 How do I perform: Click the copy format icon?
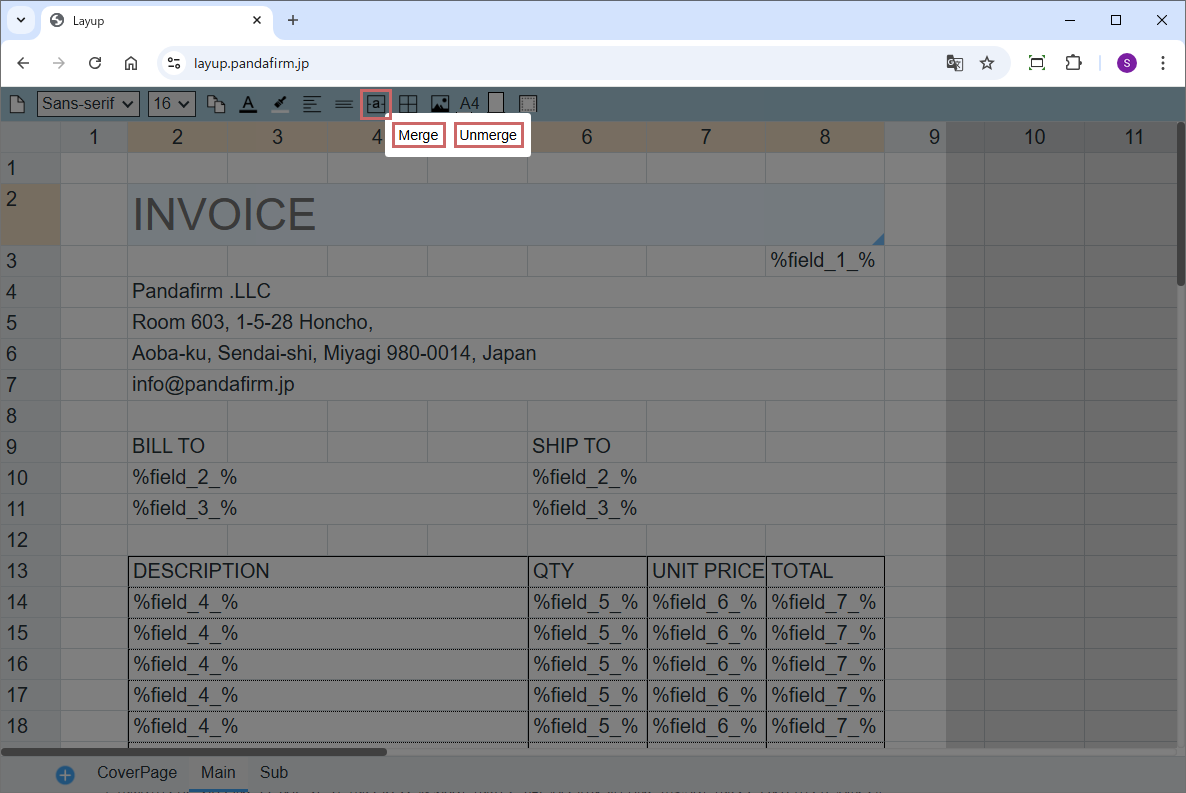coord(216,104)
